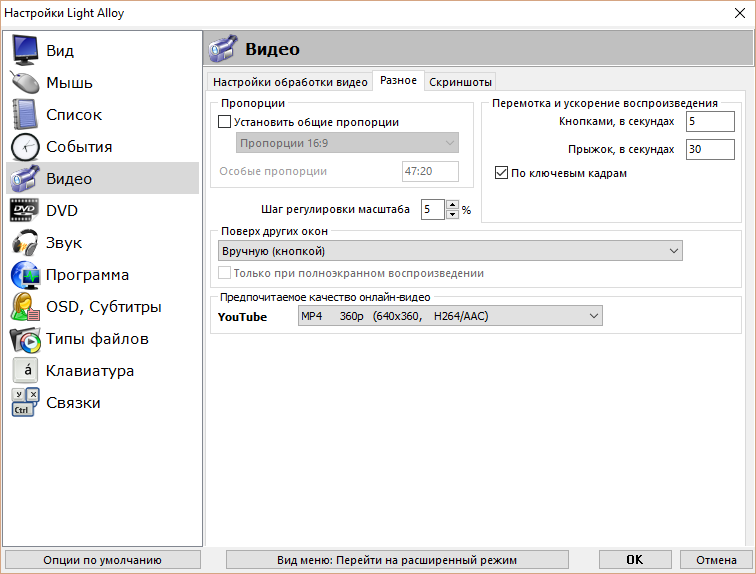Open OSD, Субтитры settings section
This screenshot has width=756, height=574.
click(102, 307)
